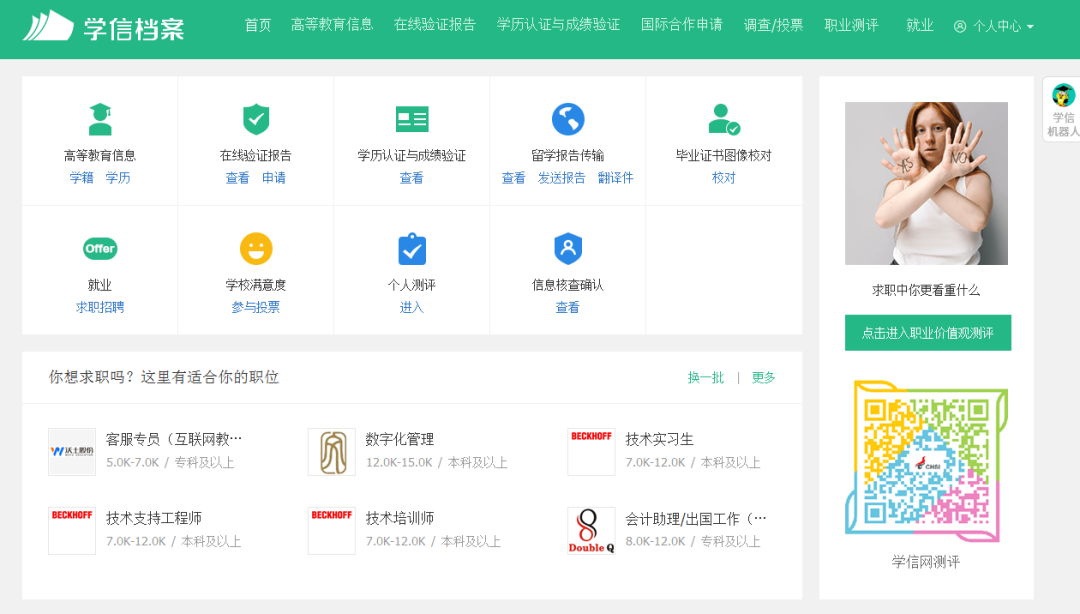The height and width of the screenshot is (614, 1080).
Task: Click the 你想求职吗？这里有适合你的职位 heading
Action: [x=163, y=377]
